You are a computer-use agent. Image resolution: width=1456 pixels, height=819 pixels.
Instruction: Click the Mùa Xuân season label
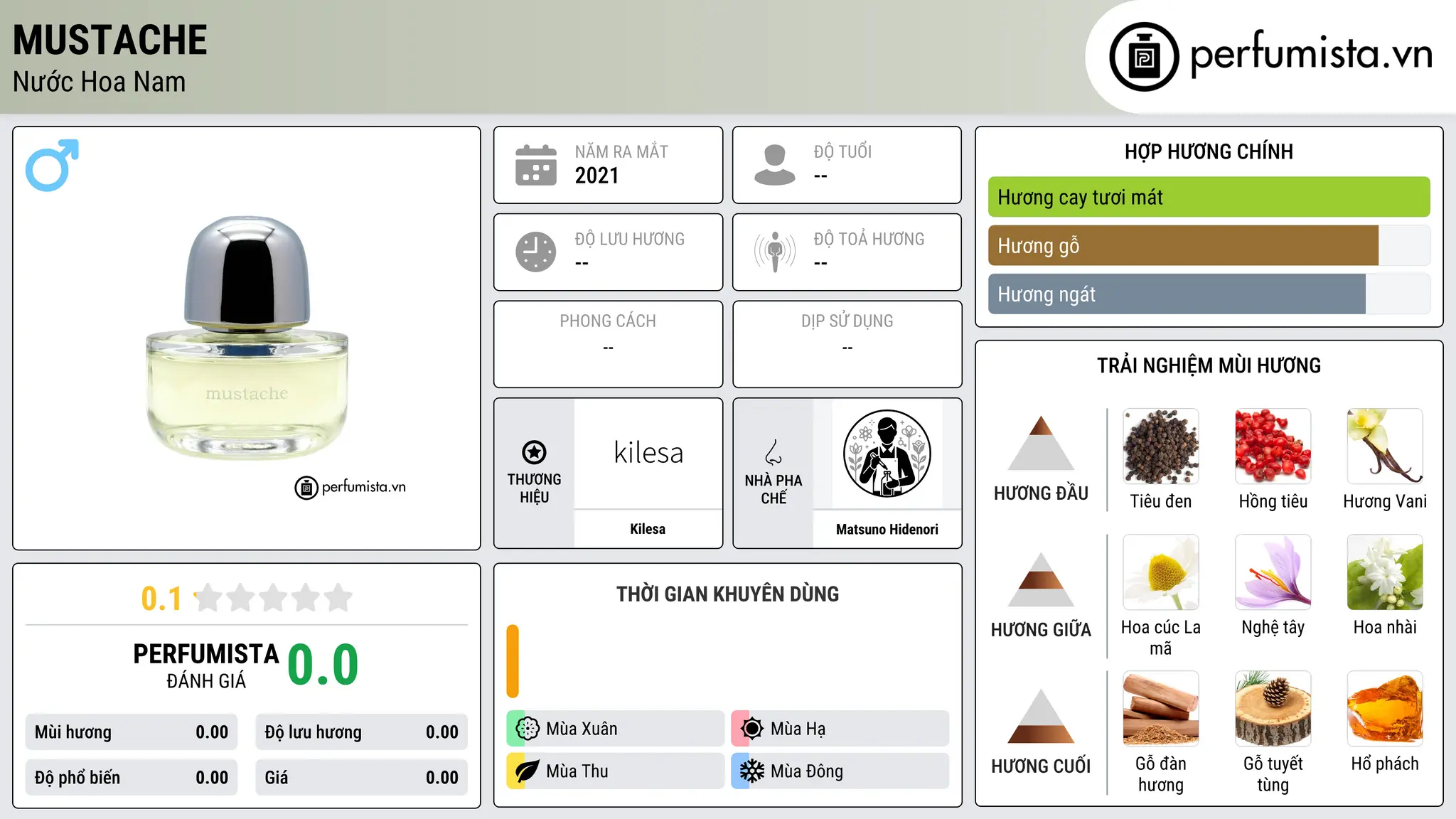(582, 729)
